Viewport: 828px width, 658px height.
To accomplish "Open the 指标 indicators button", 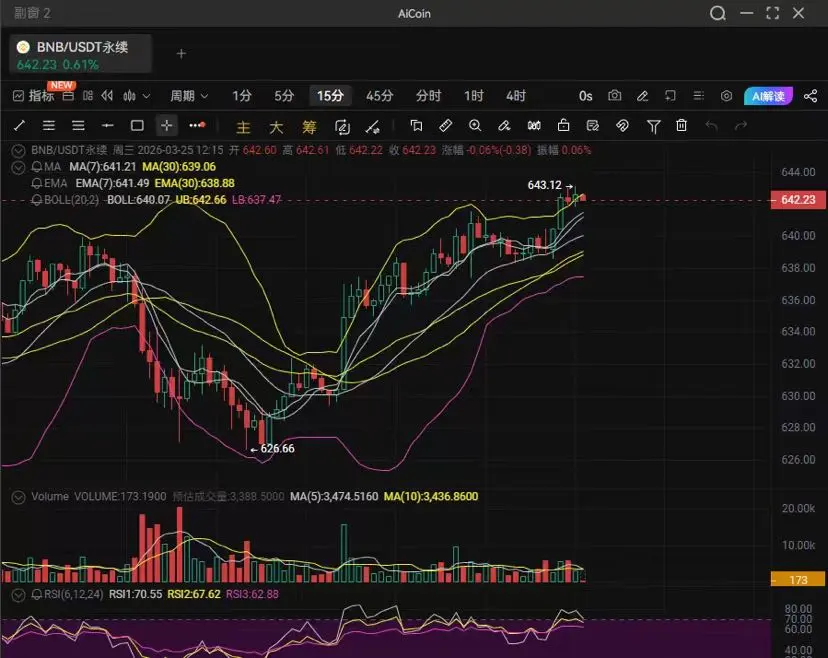I will 34,96.
